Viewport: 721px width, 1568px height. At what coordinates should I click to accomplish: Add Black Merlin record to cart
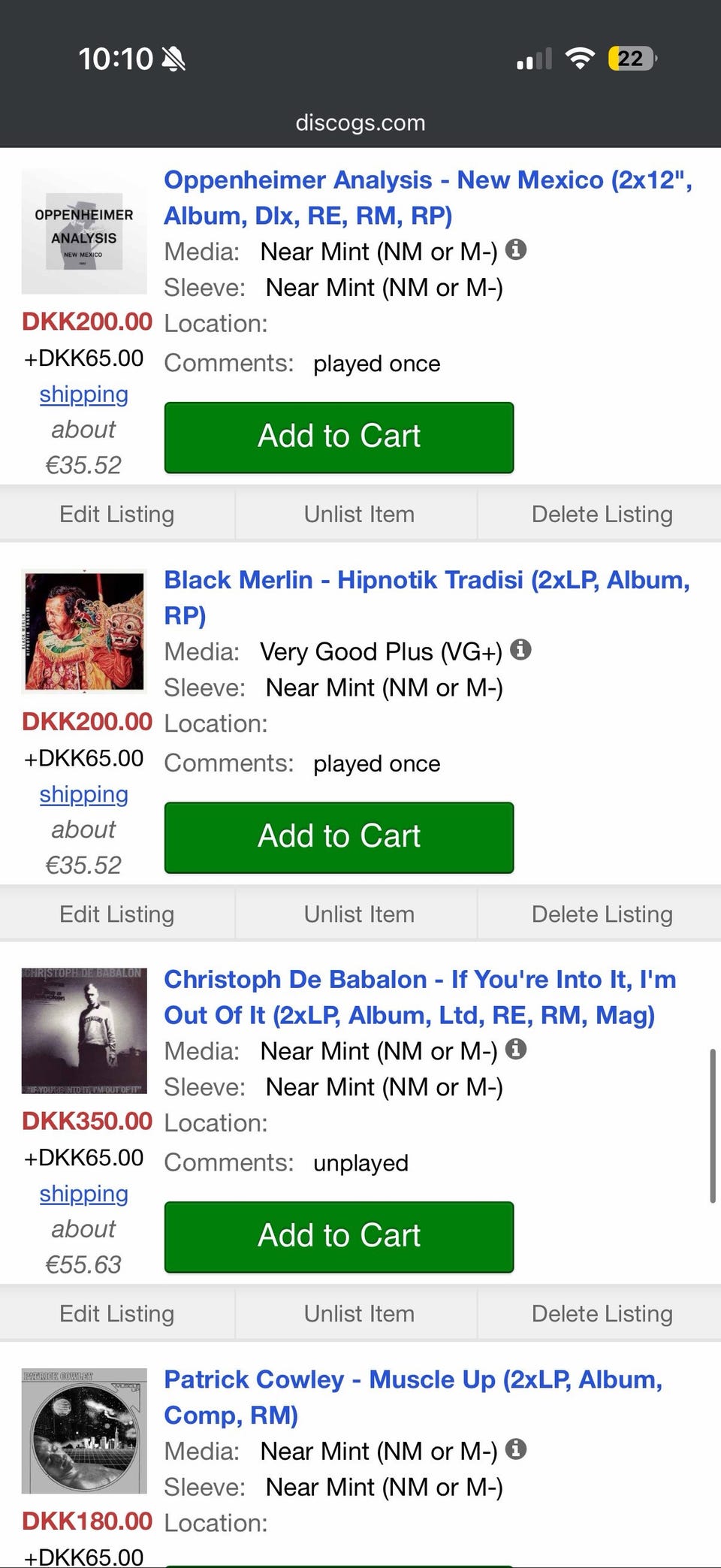click(x=339, y=837)
